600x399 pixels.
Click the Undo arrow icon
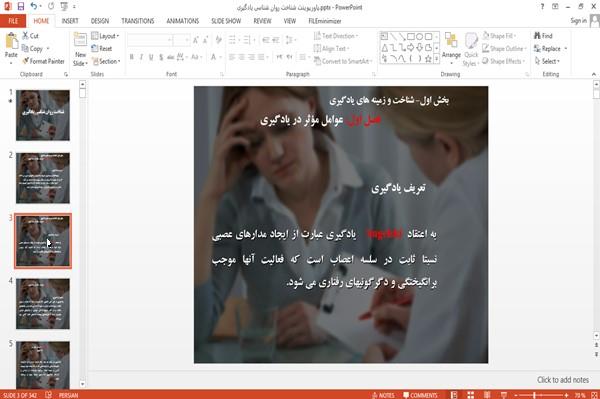tap(34, 6)
